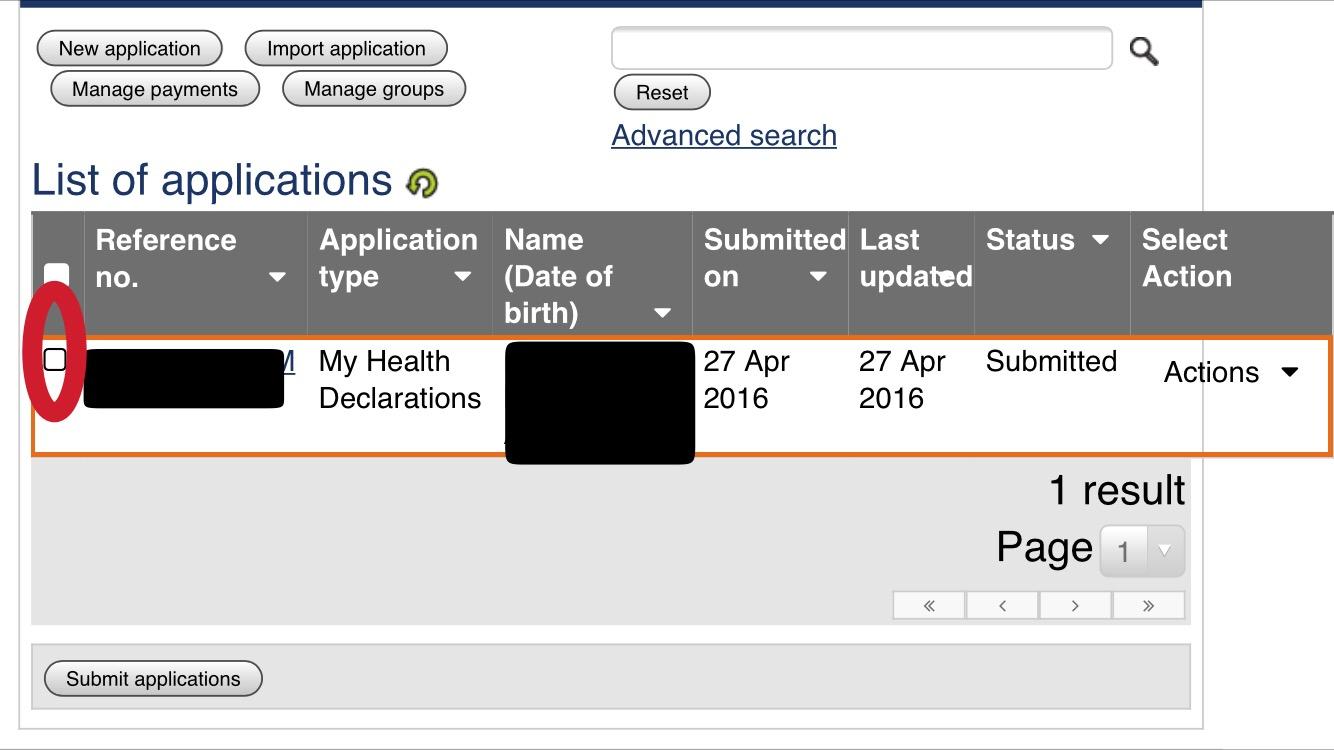Open the Page number dropdown
This screenshot has height=750, width=1334.
tap(1142, 551)
